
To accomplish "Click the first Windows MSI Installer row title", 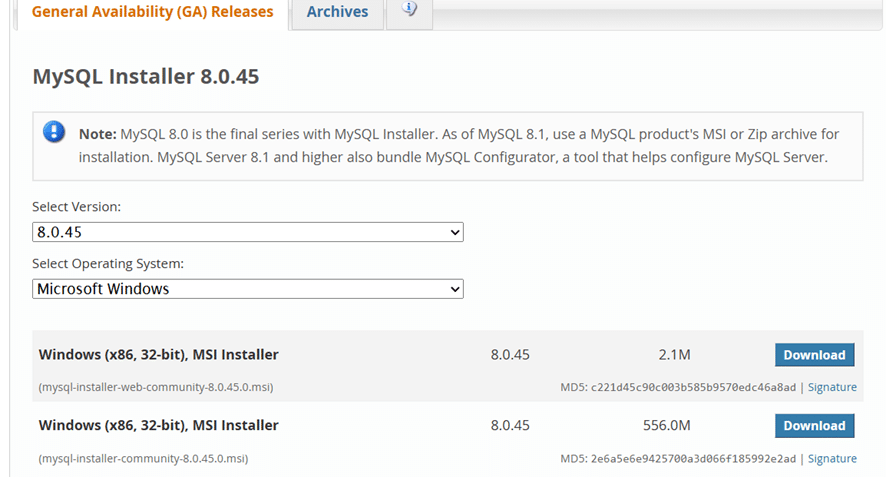I will 158,355.
